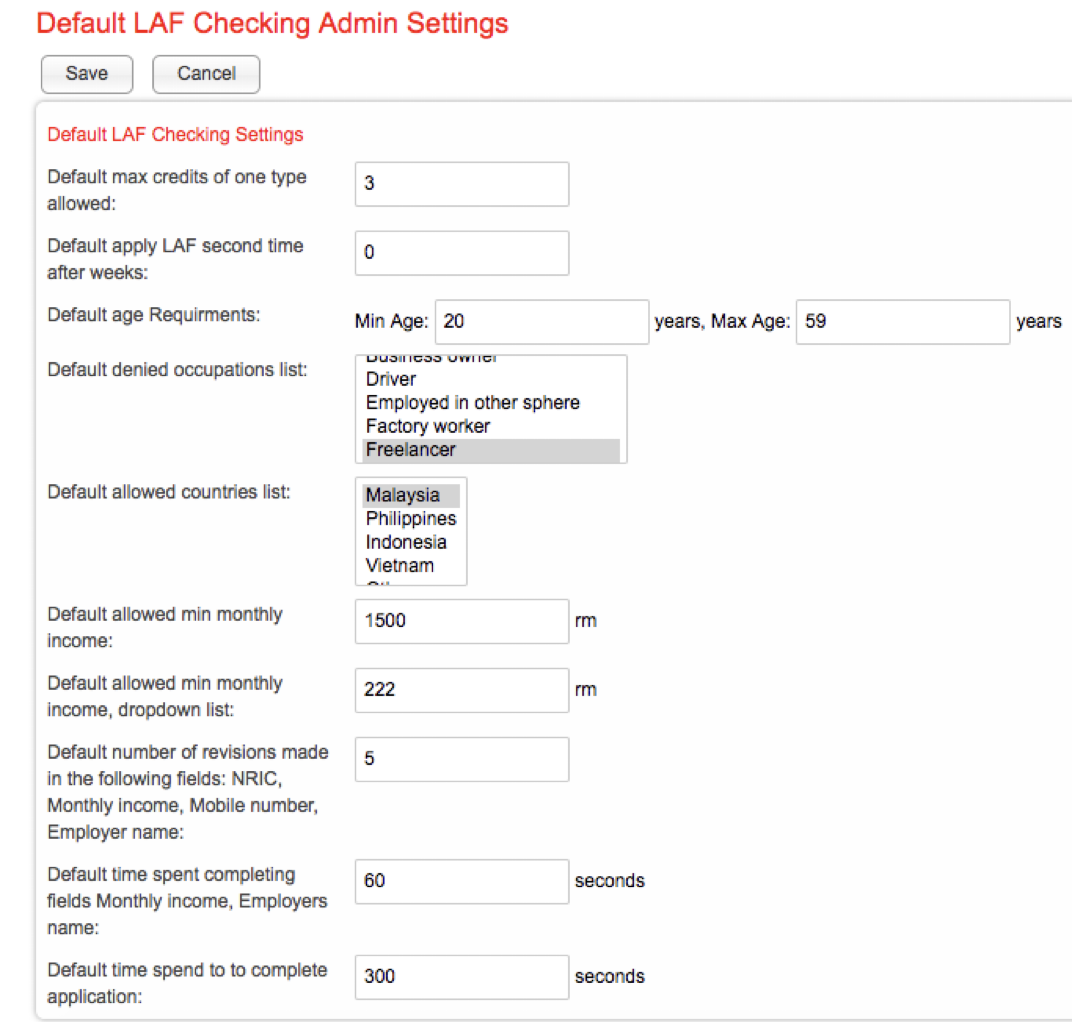Click the dropdown list income field showing 222
Viewport: 1072px width, 1022px height.
point(461,690)
